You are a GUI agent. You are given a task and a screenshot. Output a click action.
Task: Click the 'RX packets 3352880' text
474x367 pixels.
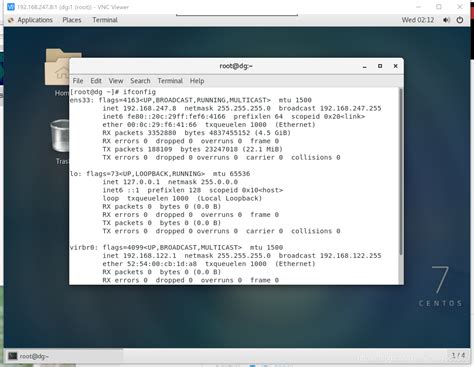click(x=139, y=133)
